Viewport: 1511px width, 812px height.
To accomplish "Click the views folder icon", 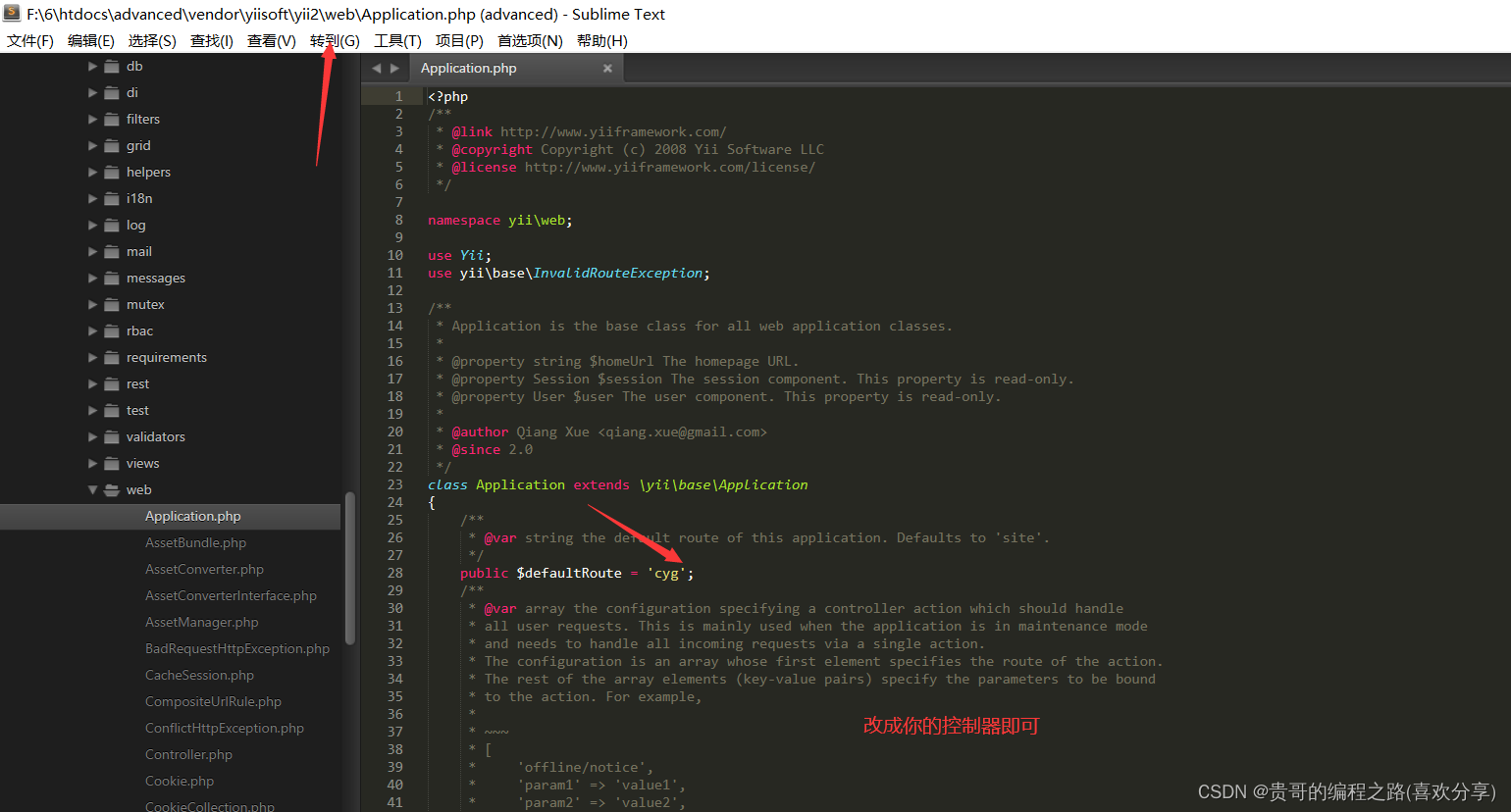I will 112,463.
